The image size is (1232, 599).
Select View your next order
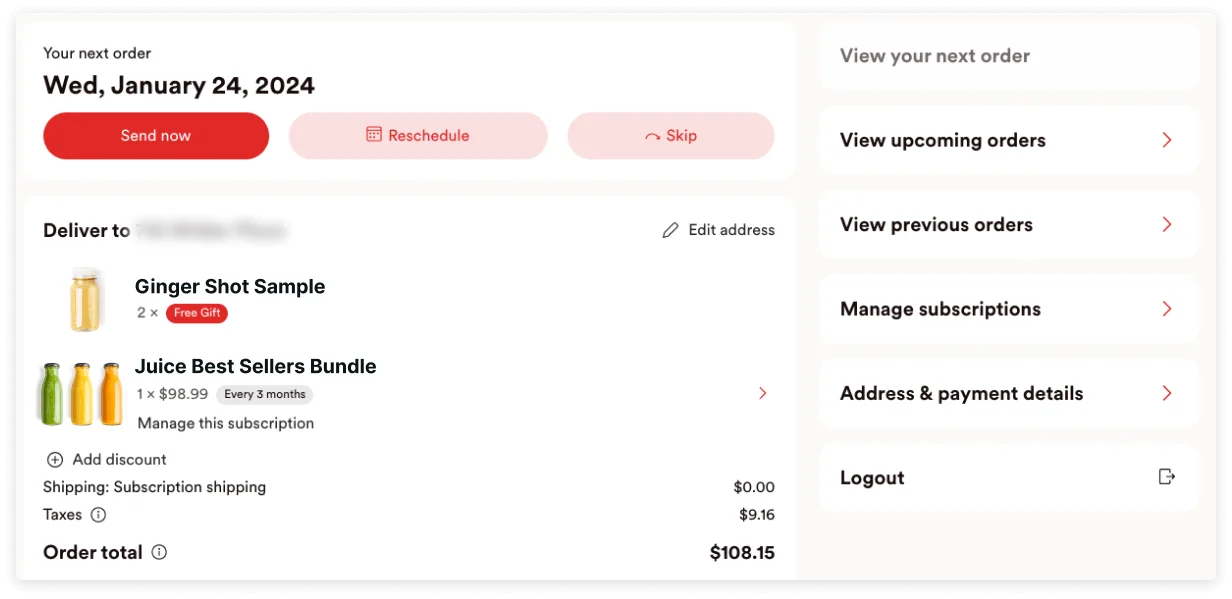(934, 56)
